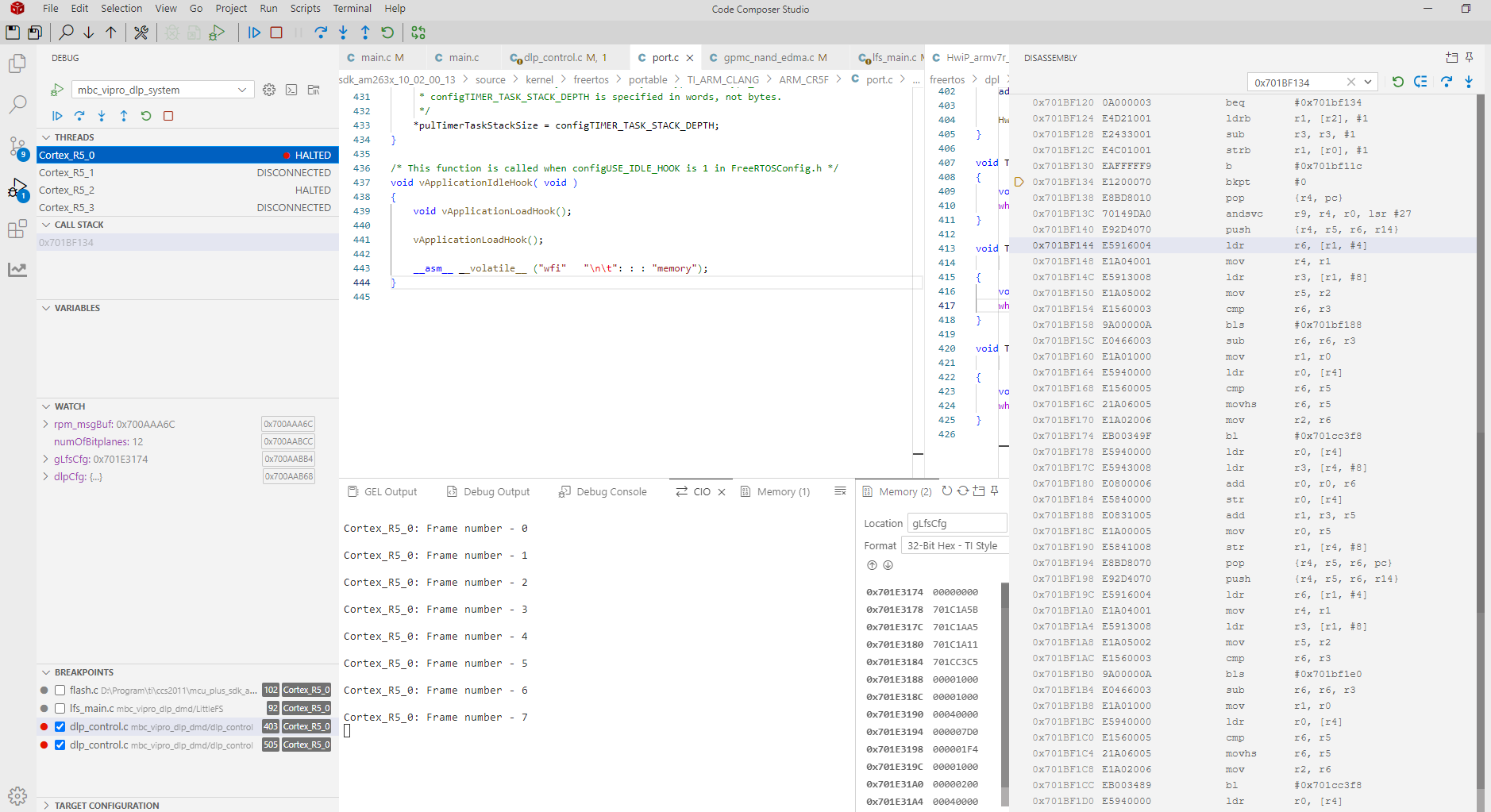This screenshot has width=1491, height=812.
Task: Click the Save icon in toolbar
Action: (x=13, y=33)
